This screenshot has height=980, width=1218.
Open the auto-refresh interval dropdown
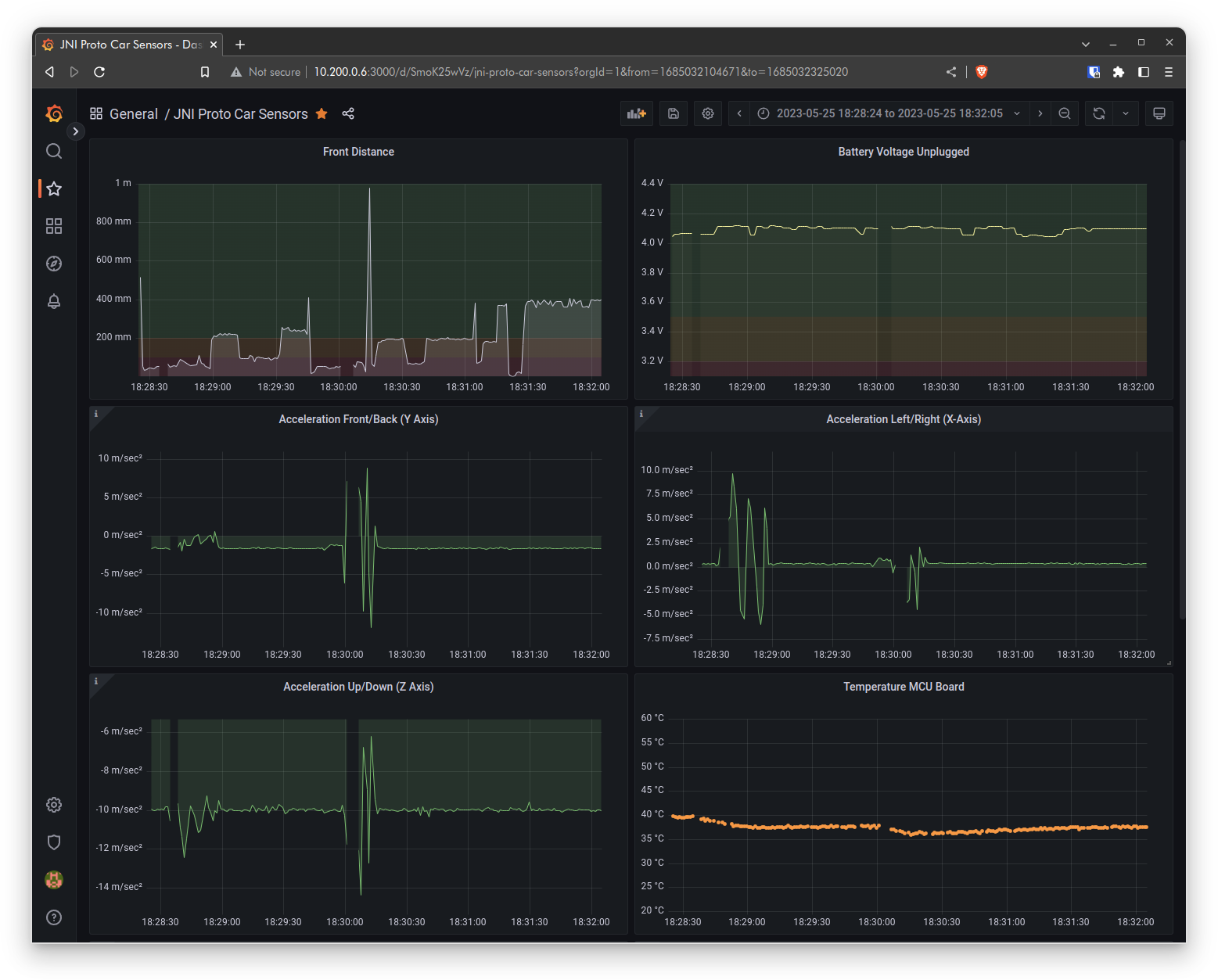(x=1126, y=113)
